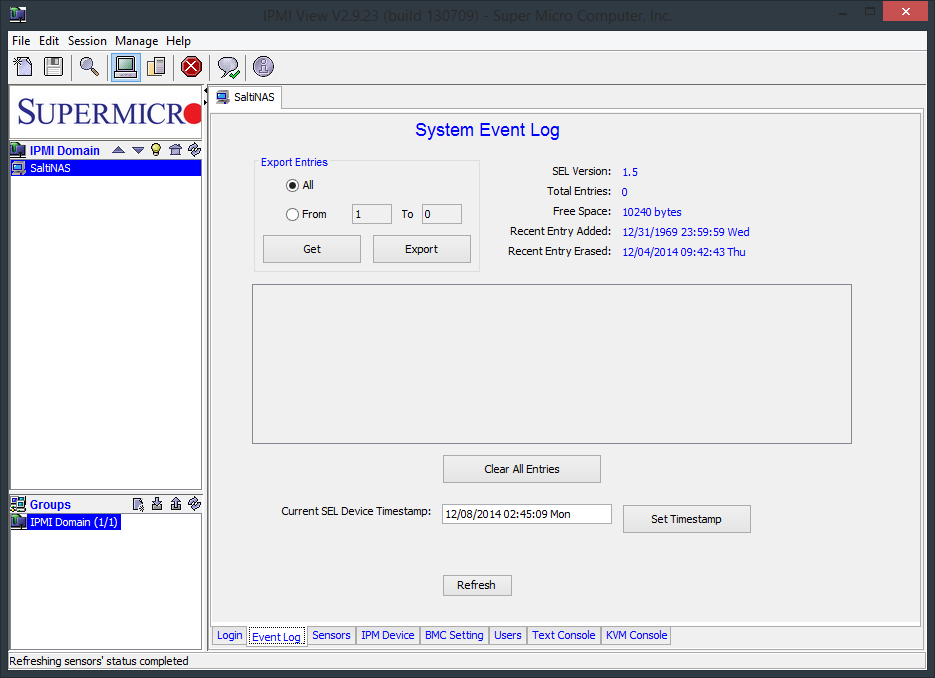Image resolution: width=935 pixels, height=678 pixels.
Task: Click the overlapping documents toolbar icon
Action: tap(156, 67)
